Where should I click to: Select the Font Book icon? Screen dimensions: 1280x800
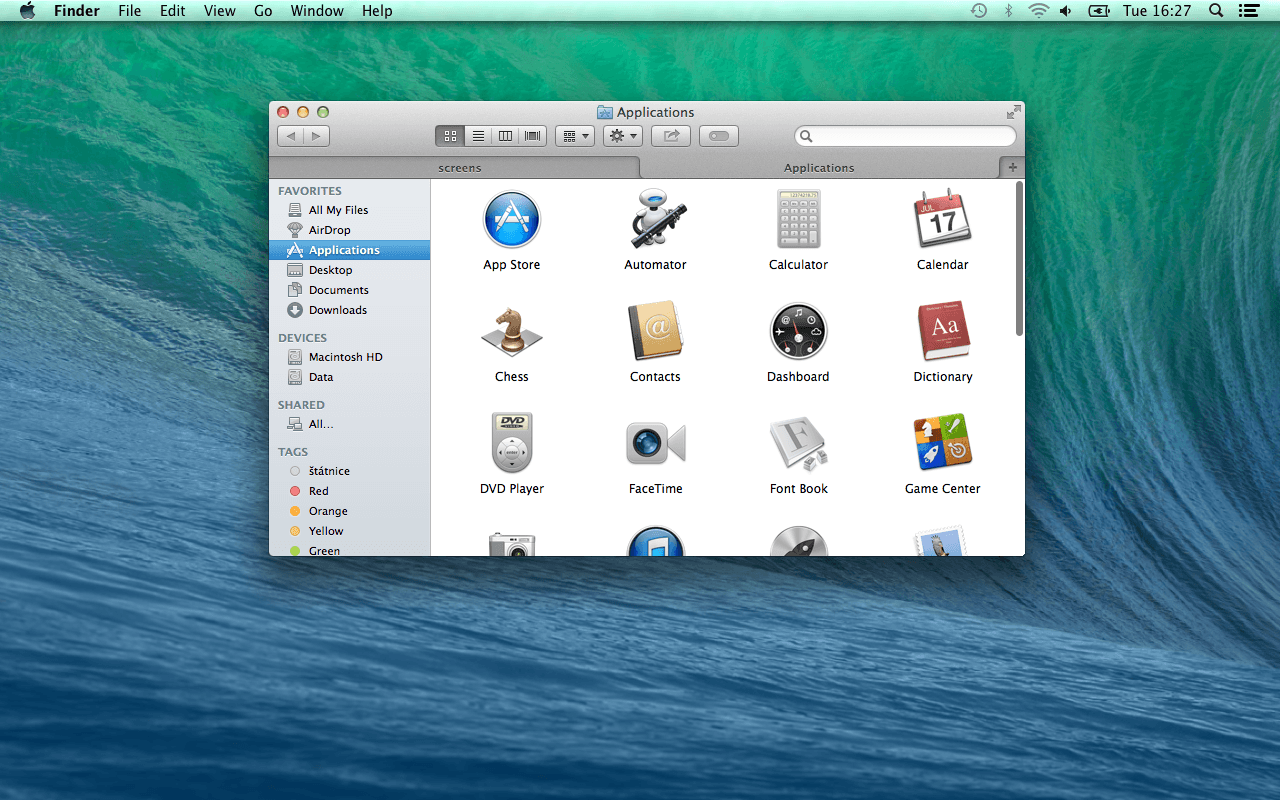tap(799, 443)
